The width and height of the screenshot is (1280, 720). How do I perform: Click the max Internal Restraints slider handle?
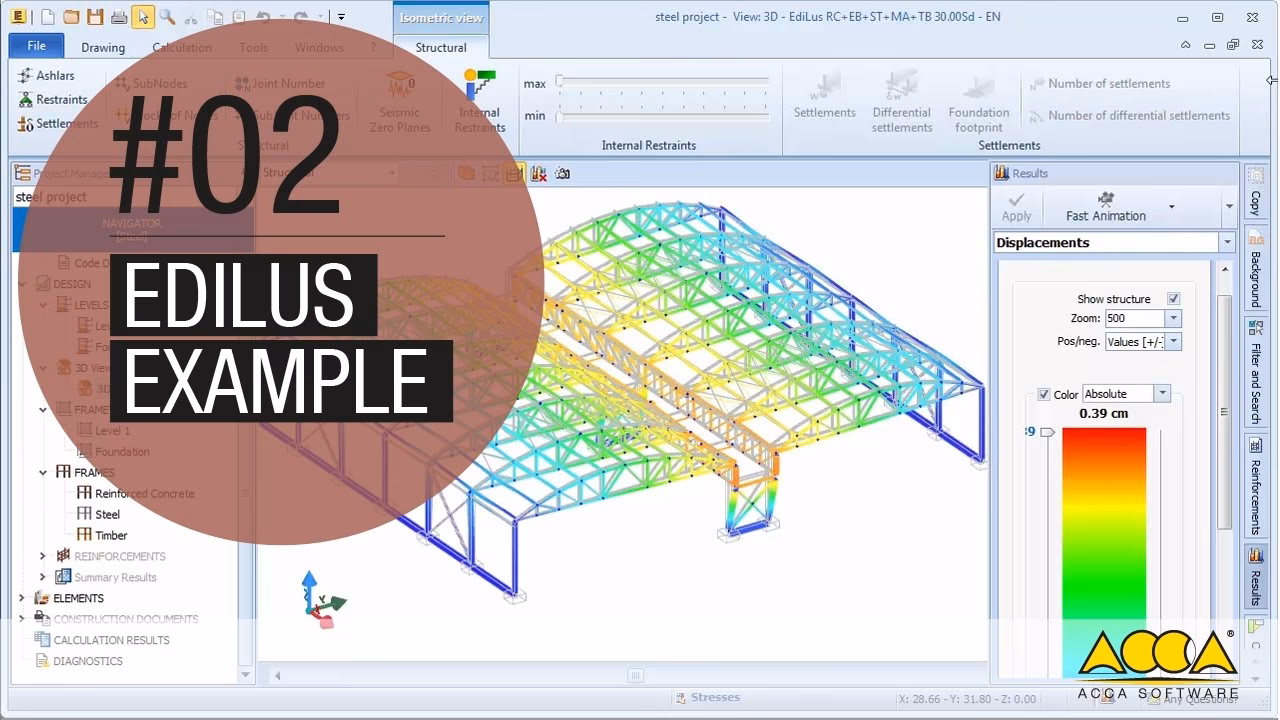click(560, 82)
